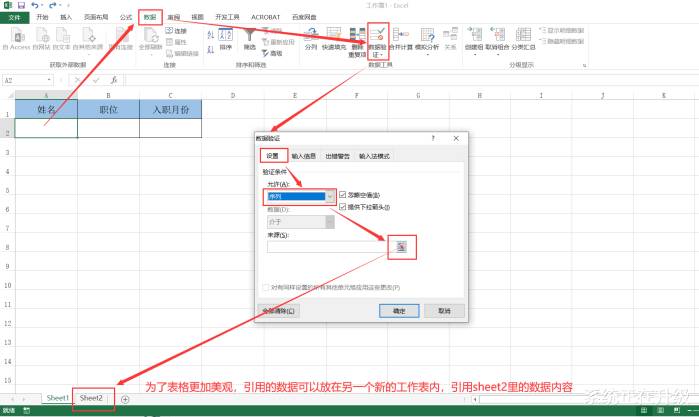This screenshot has width=699, height=417.
Task: Switch to ACROBAT ribbon tab
Action: pos(266,17)
